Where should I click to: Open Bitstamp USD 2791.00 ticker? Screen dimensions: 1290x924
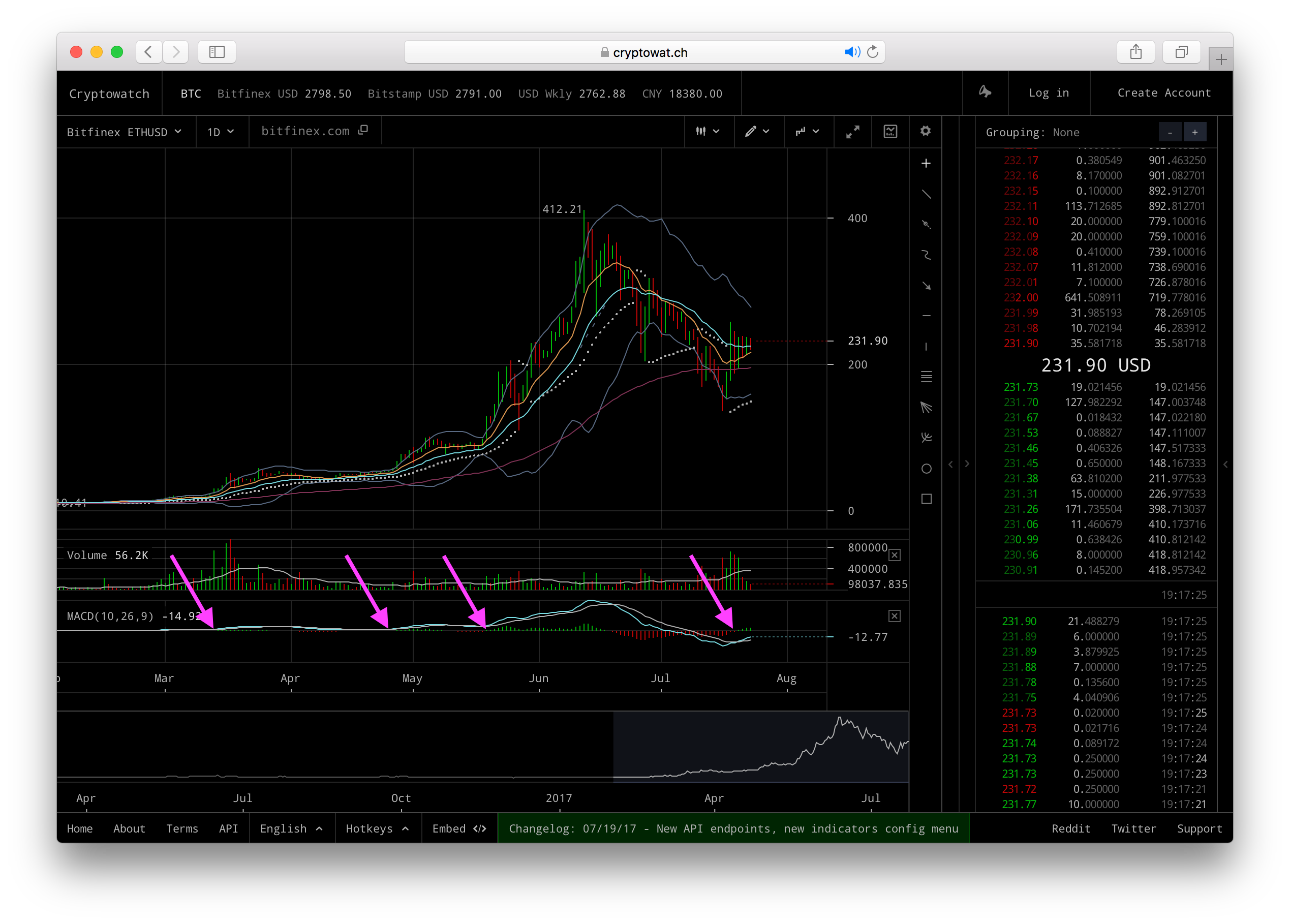(x=435, y=93)
